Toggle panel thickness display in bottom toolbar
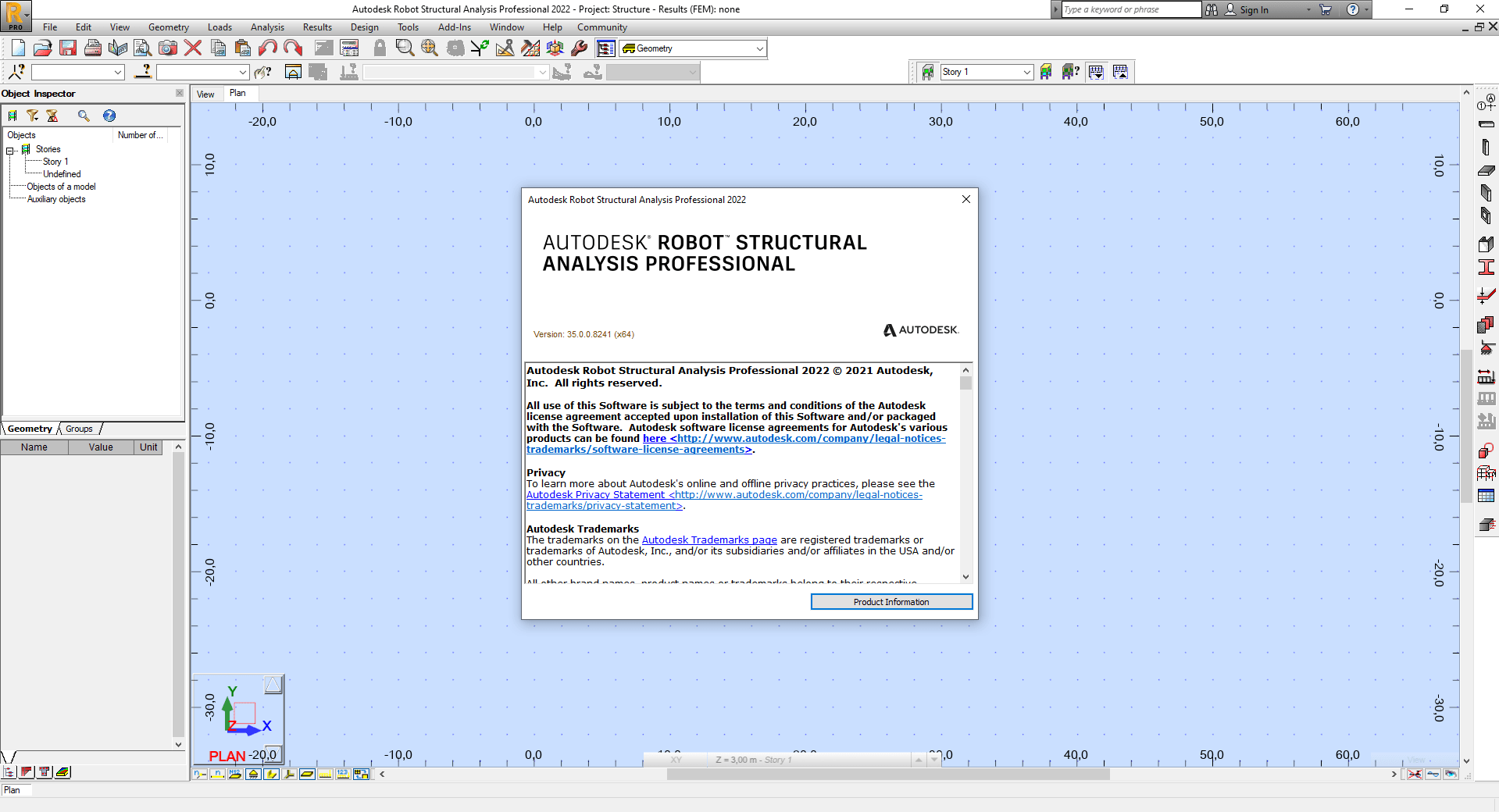1499x812 pixels. pos(307,774)
